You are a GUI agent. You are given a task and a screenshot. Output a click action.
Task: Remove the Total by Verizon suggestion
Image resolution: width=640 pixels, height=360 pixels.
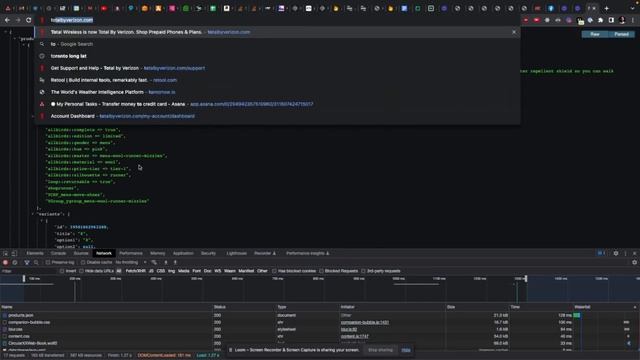[514, 32]
